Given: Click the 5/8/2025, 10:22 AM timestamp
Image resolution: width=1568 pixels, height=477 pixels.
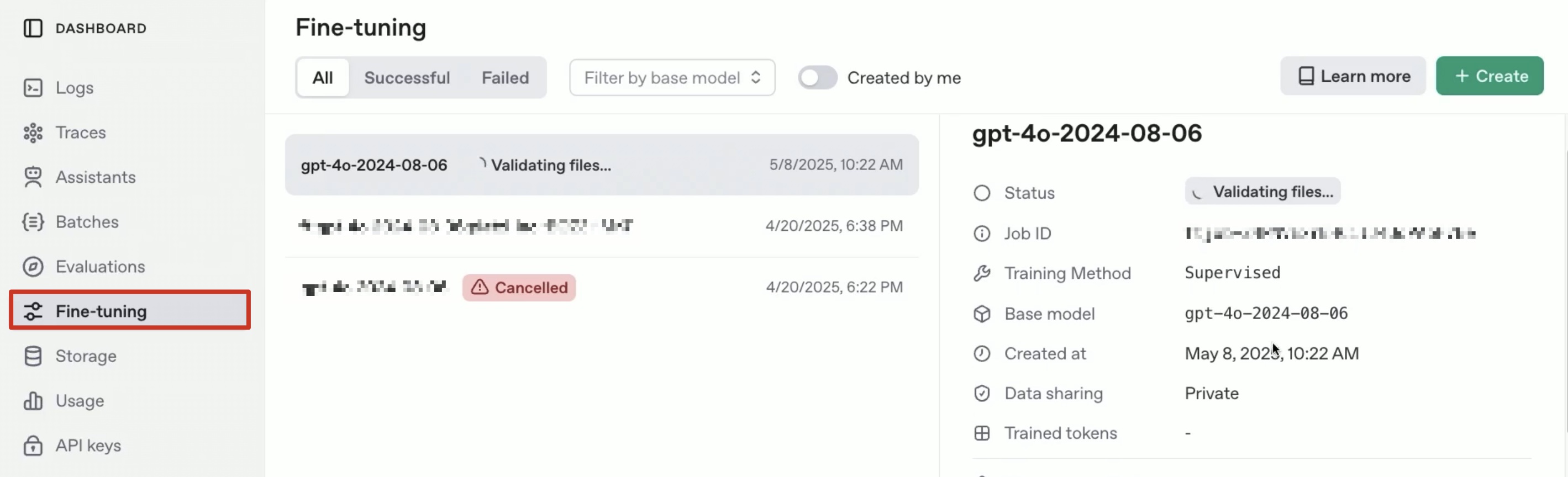Looking at the screenshot, I should pyautogui.click(x=836, y=165).
